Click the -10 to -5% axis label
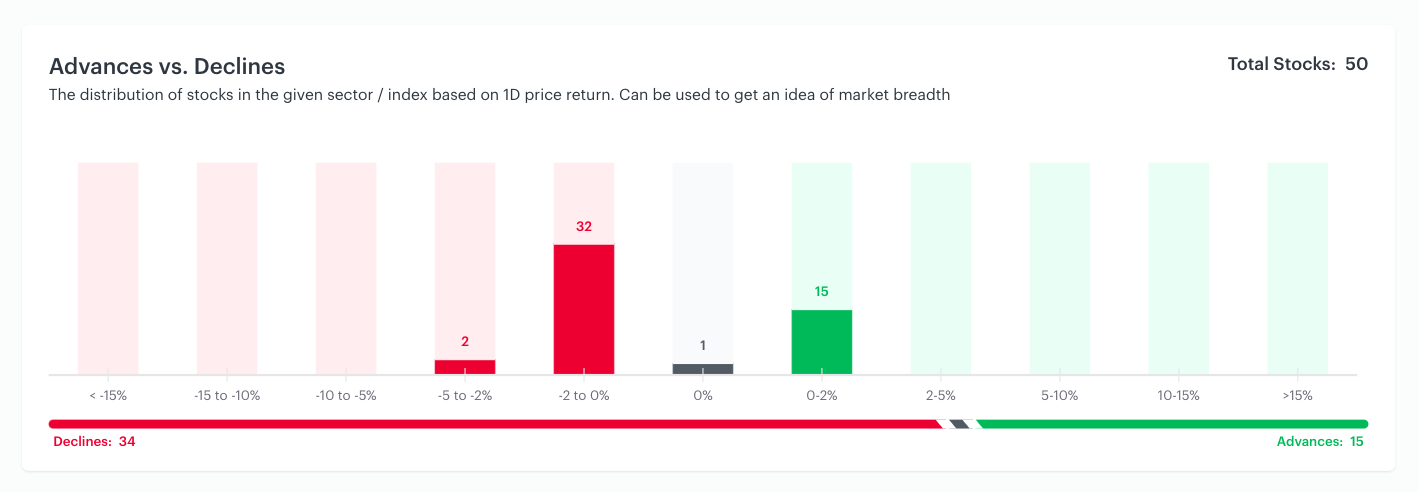Screen dimensions: 1419x492 [x=346, y=396]
